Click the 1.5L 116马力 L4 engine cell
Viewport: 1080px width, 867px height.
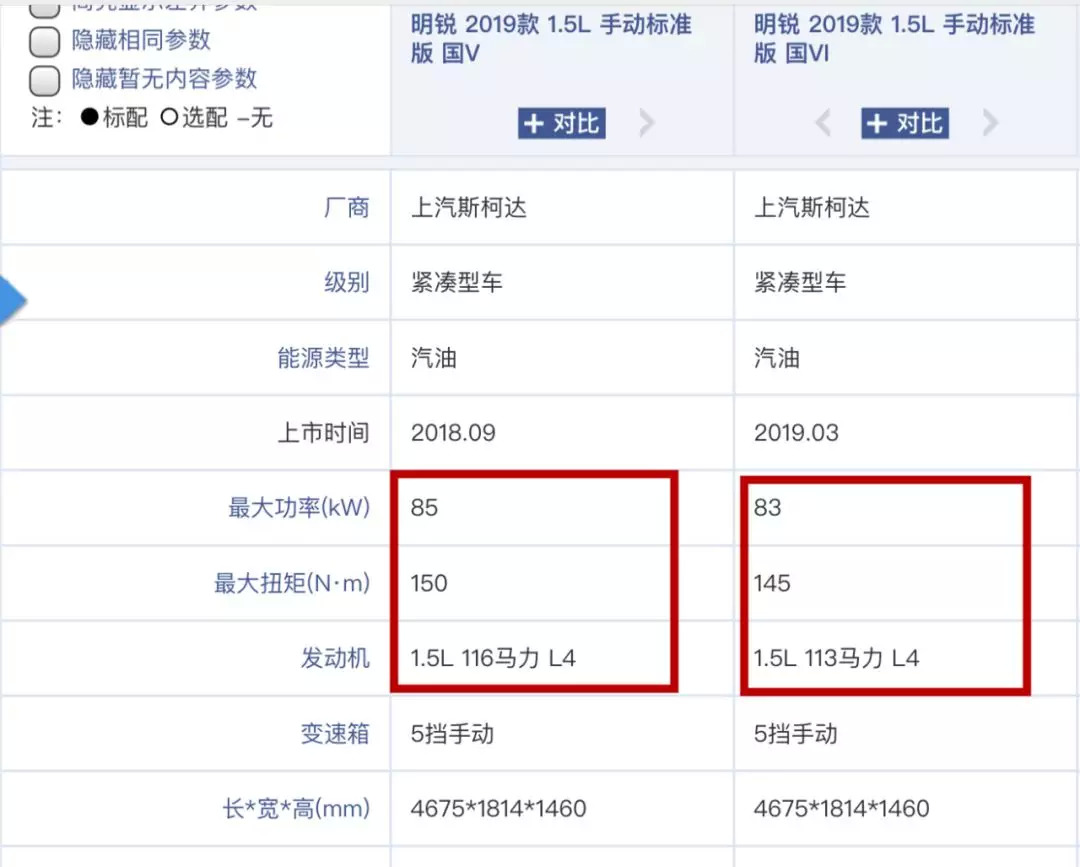pos(493,658)
